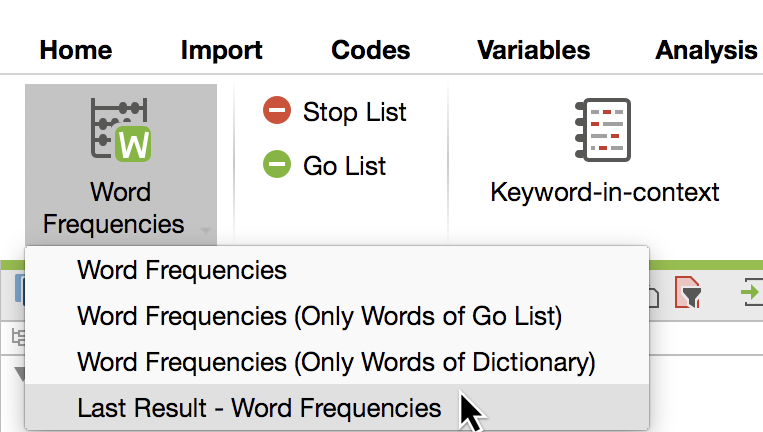The width and height of the screenshot is (763, 432).
Task: Switch to the Import tab
Action: [x=221, y=50]
